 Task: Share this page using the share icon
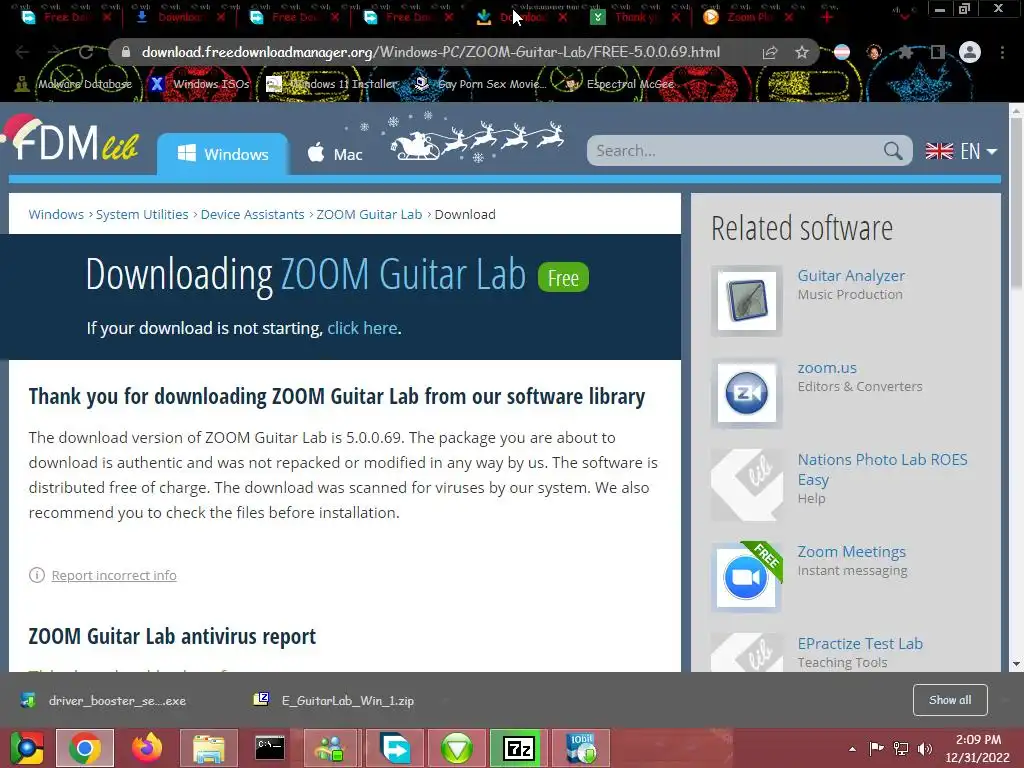click(x=770, y=52)
